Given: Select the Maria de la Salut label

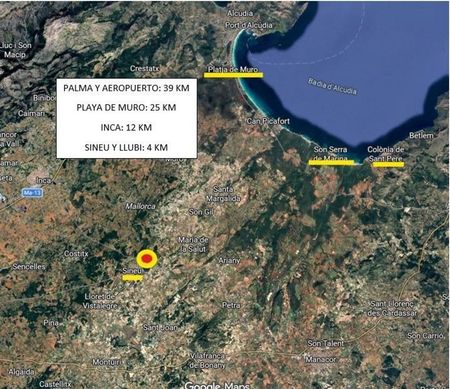Looking at the screenshot, I should [x=193, y=244].
